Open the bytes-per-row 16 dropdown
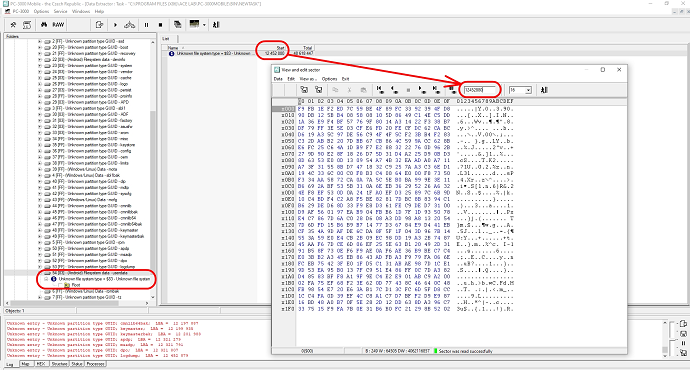This screenshot has height=370, width=690. pos(528,90)
